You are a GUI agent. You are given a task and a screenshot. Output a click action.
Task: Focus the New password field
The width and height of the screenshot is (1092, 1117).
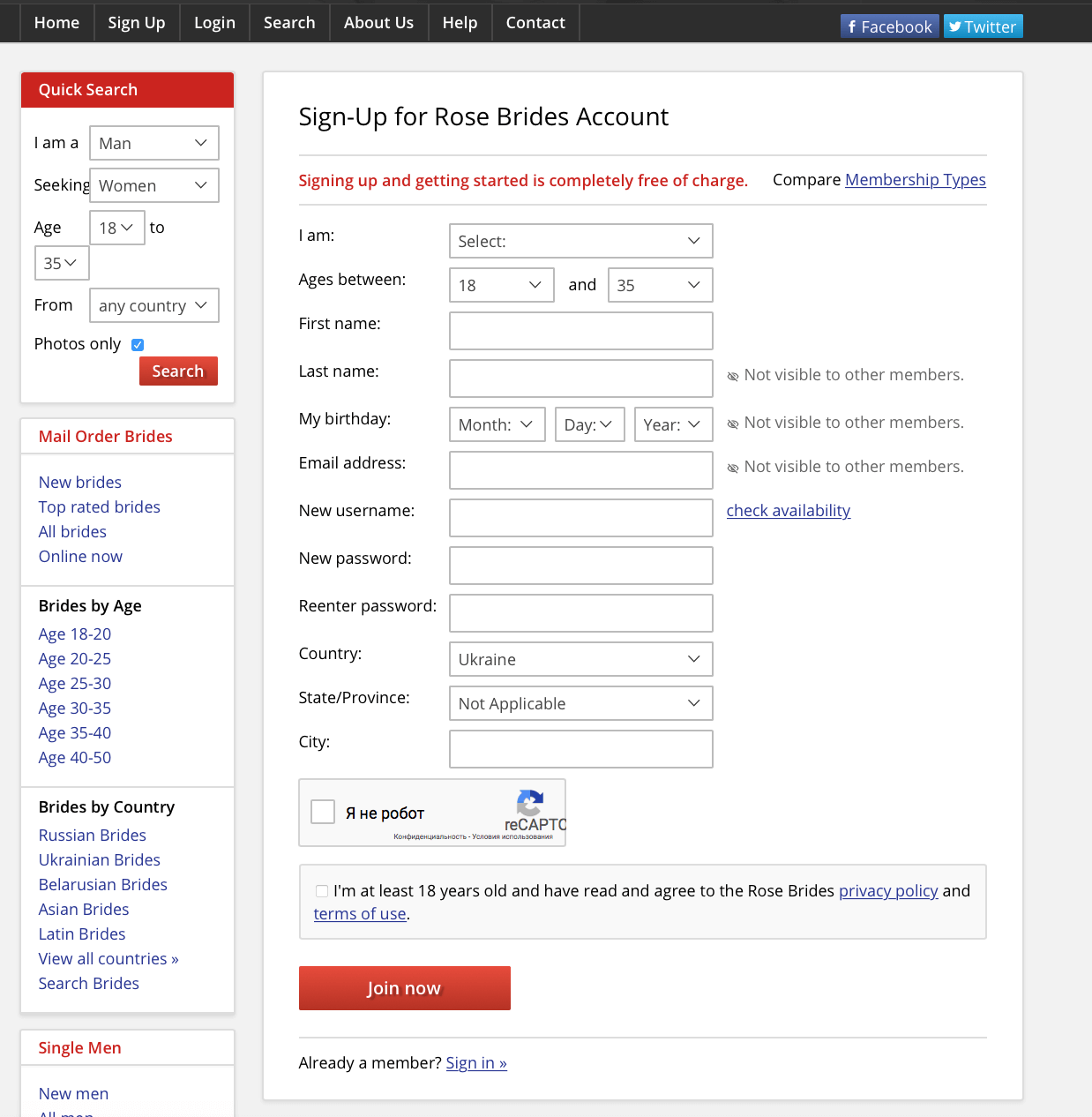(x=581, y=566)
